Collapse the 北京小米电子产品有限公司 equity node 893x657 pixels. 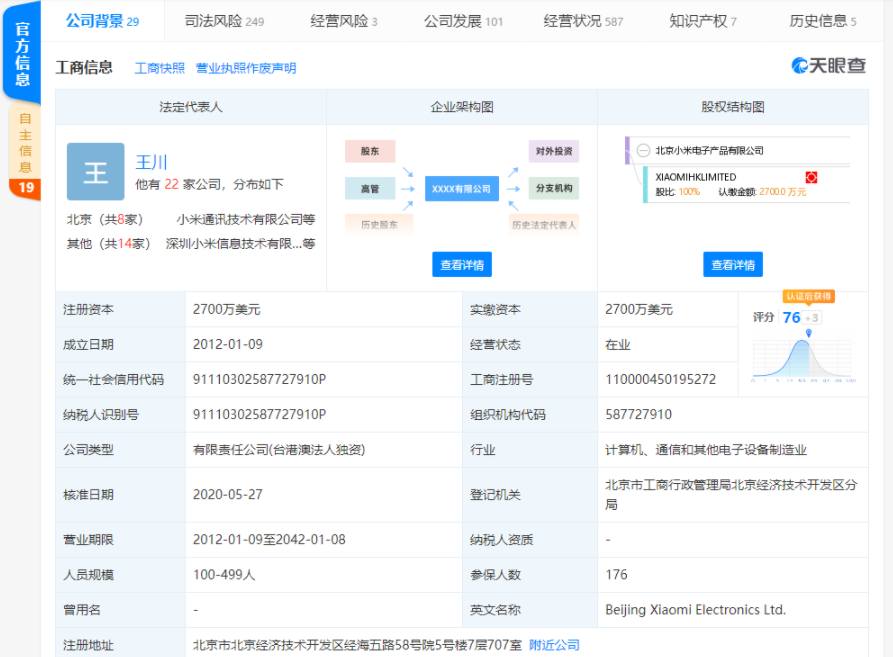pyautogui.click(x=643, y=150)
